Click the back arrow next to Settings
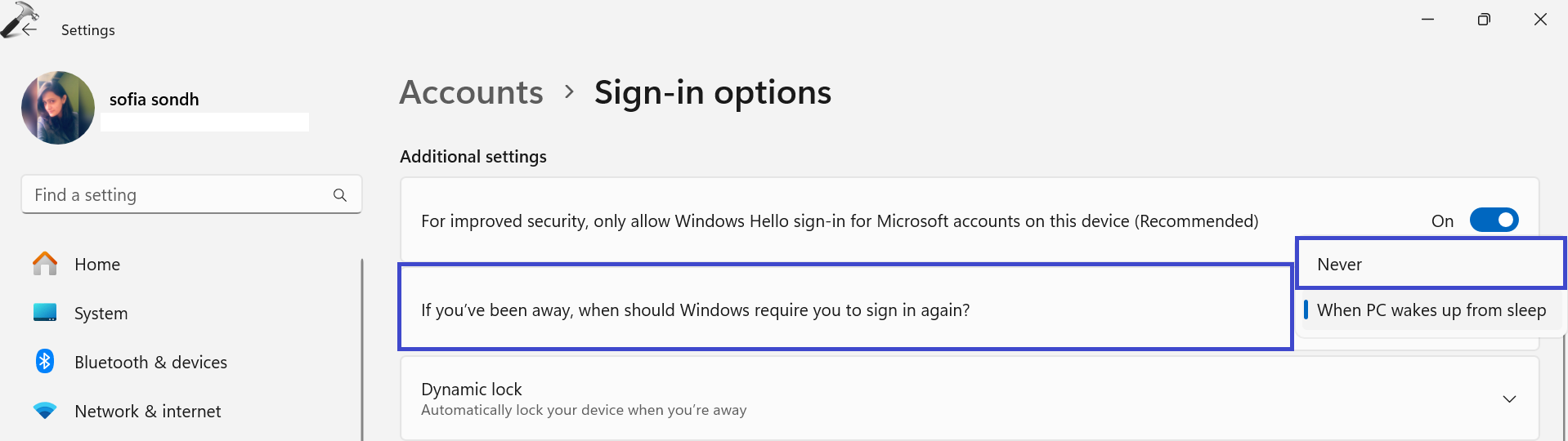The image size is (1568, 441). [30, 29]
